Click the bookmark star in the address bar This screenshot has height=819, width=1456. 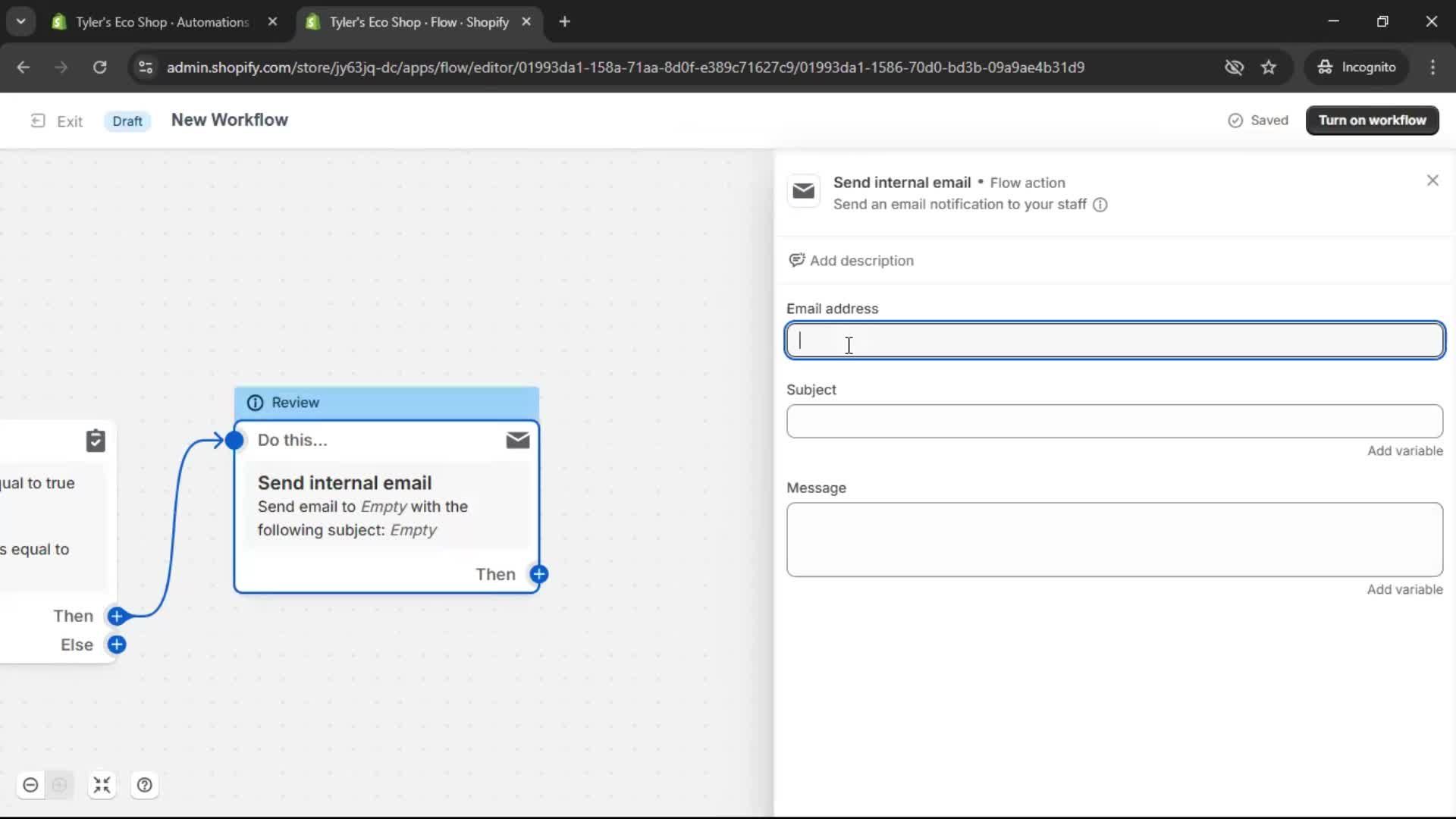[1269, 67]
